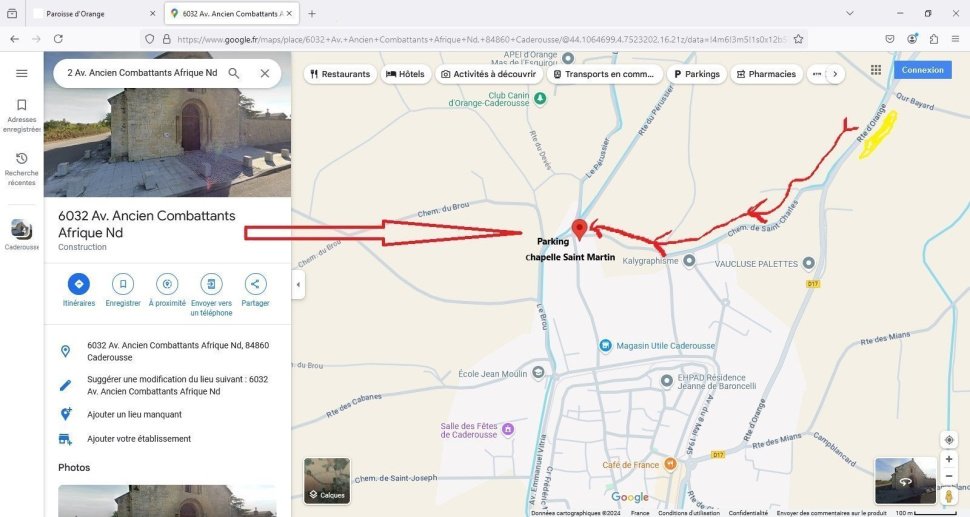Start Itinéraires directions
970x517 pixels.
coord(79,284)
